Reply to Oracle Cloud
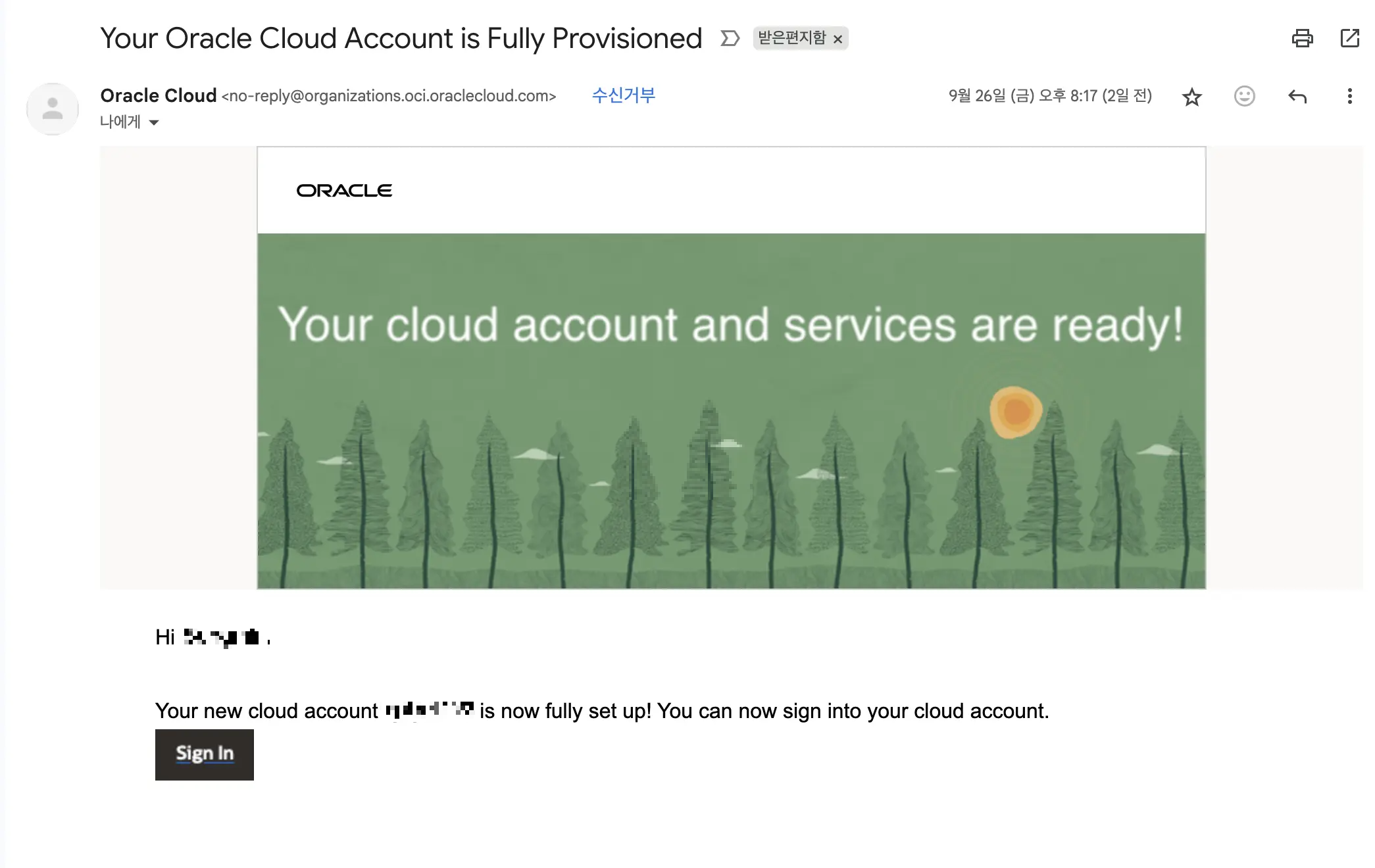This screenshot has height=868, width=1375. click(x=1297, y=97)
